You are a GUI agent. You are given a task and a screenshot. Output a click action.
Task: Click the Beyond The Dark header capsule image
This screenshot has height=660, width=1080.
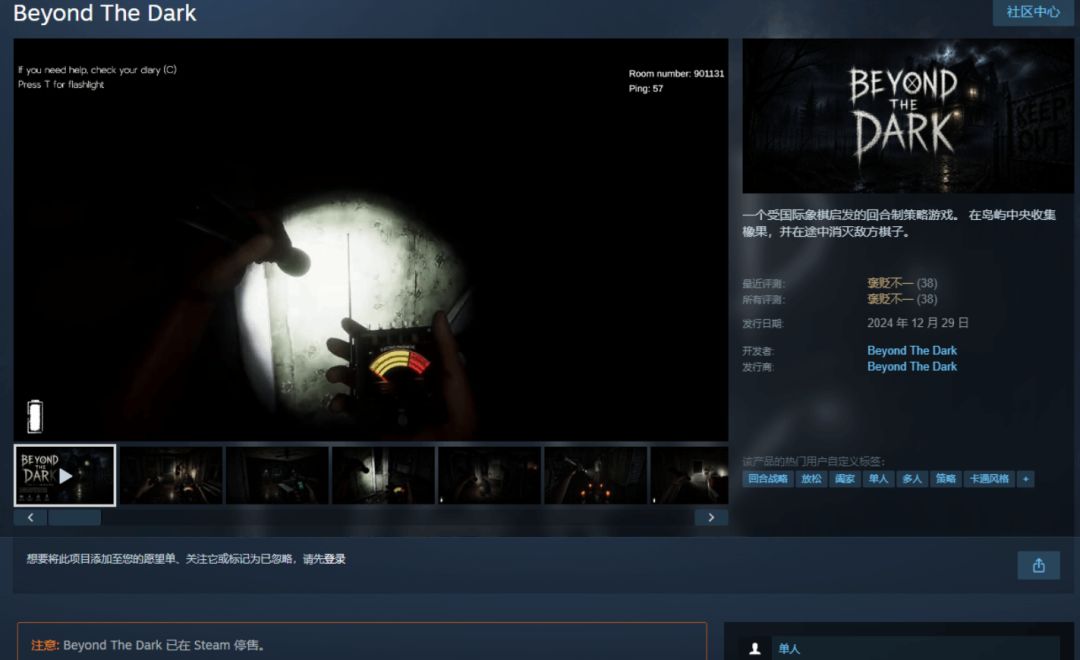908,116
